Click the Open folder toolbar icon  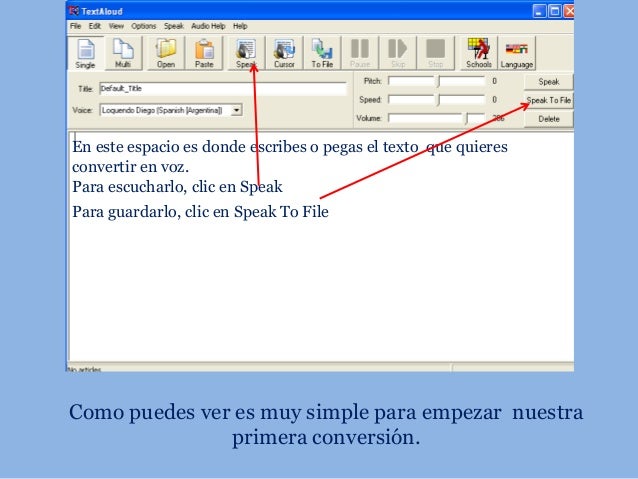166,53
